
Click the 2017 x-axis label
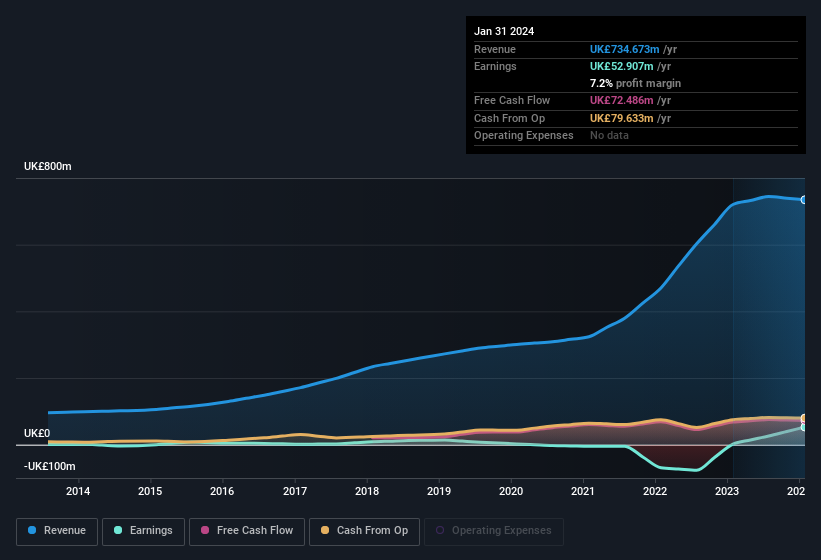pos(295,491)
